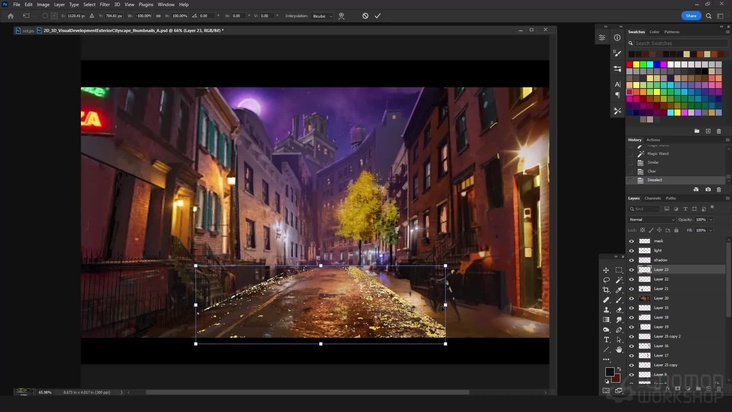Select the Rectangular Marquee tool
This screenshot has width=732, height=412.
[x=619, y=270]
